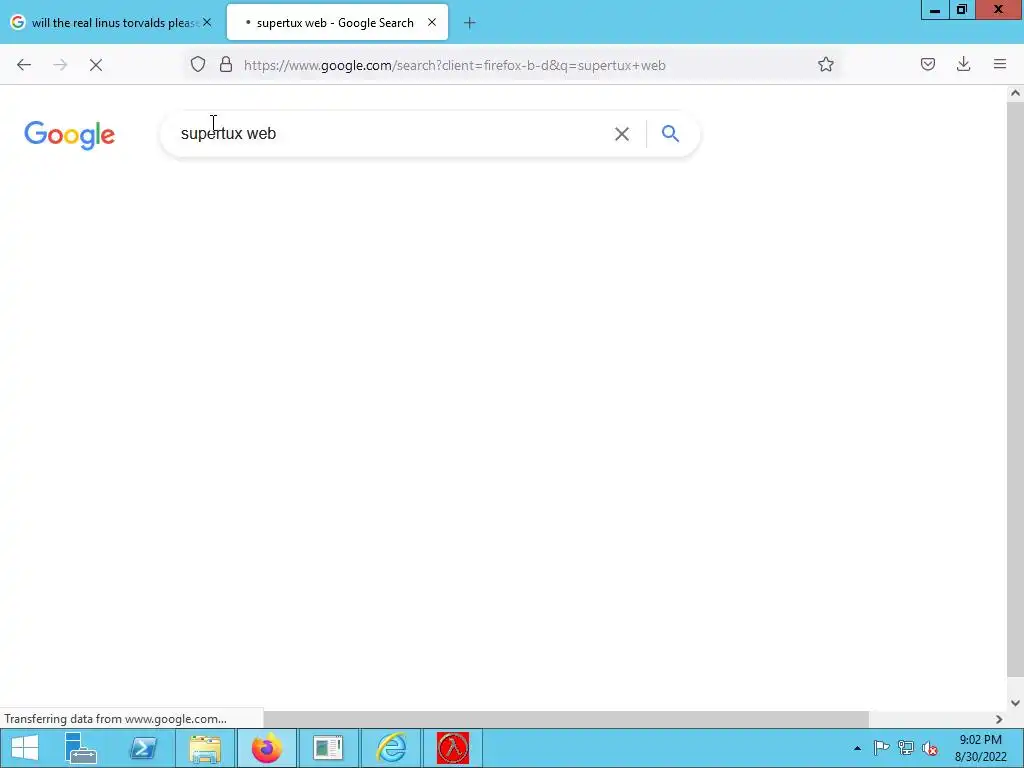The width and height of the screenshot is (1024, 768).
Task: Click vertical scrollbar down arrow
Action: click(x=1015, y=703)
